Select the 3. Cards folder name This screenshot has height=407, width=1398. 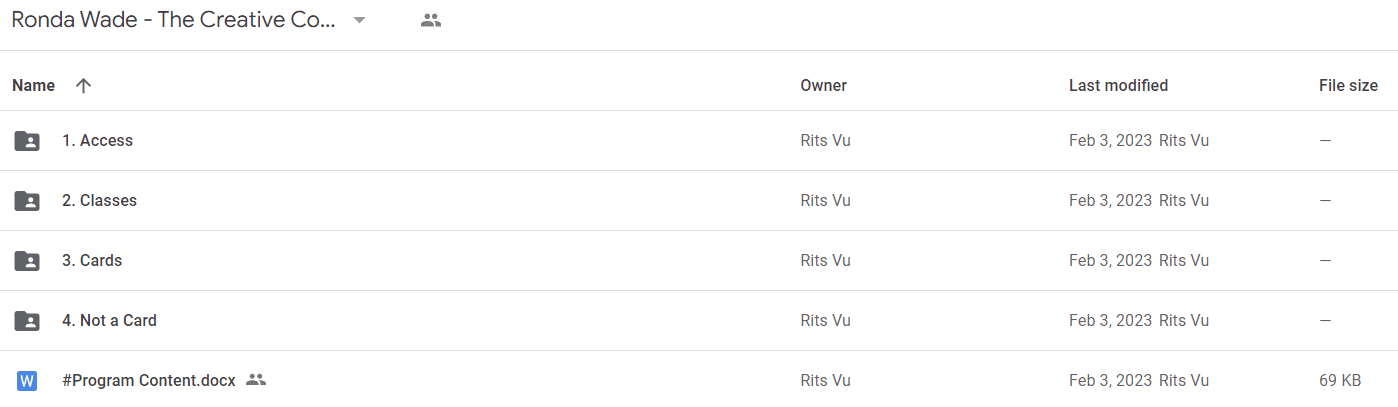92,261
